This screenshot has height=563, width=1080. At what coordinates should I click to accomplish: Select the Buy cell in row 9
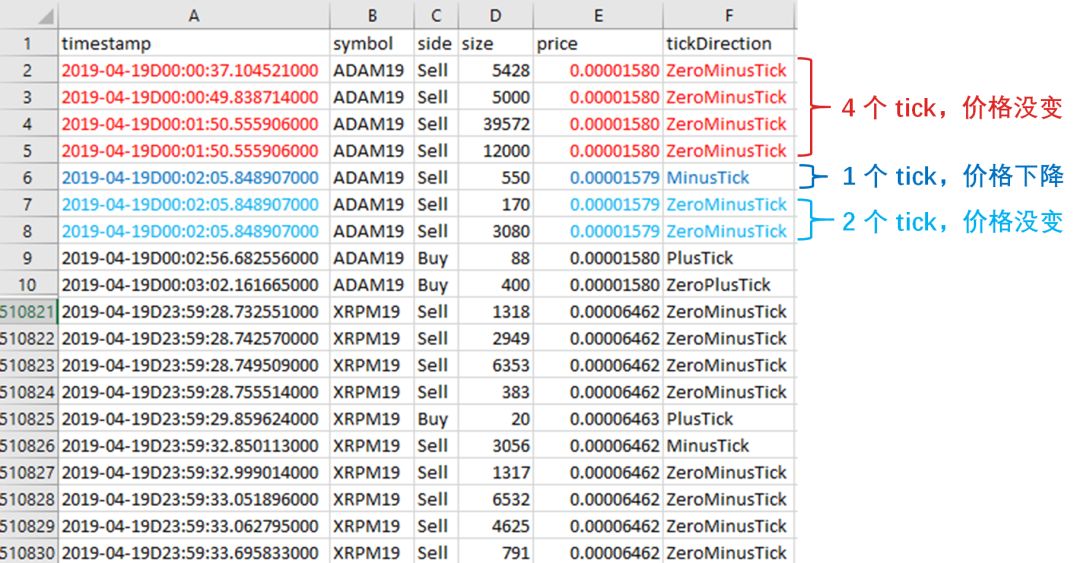point(436,258)
